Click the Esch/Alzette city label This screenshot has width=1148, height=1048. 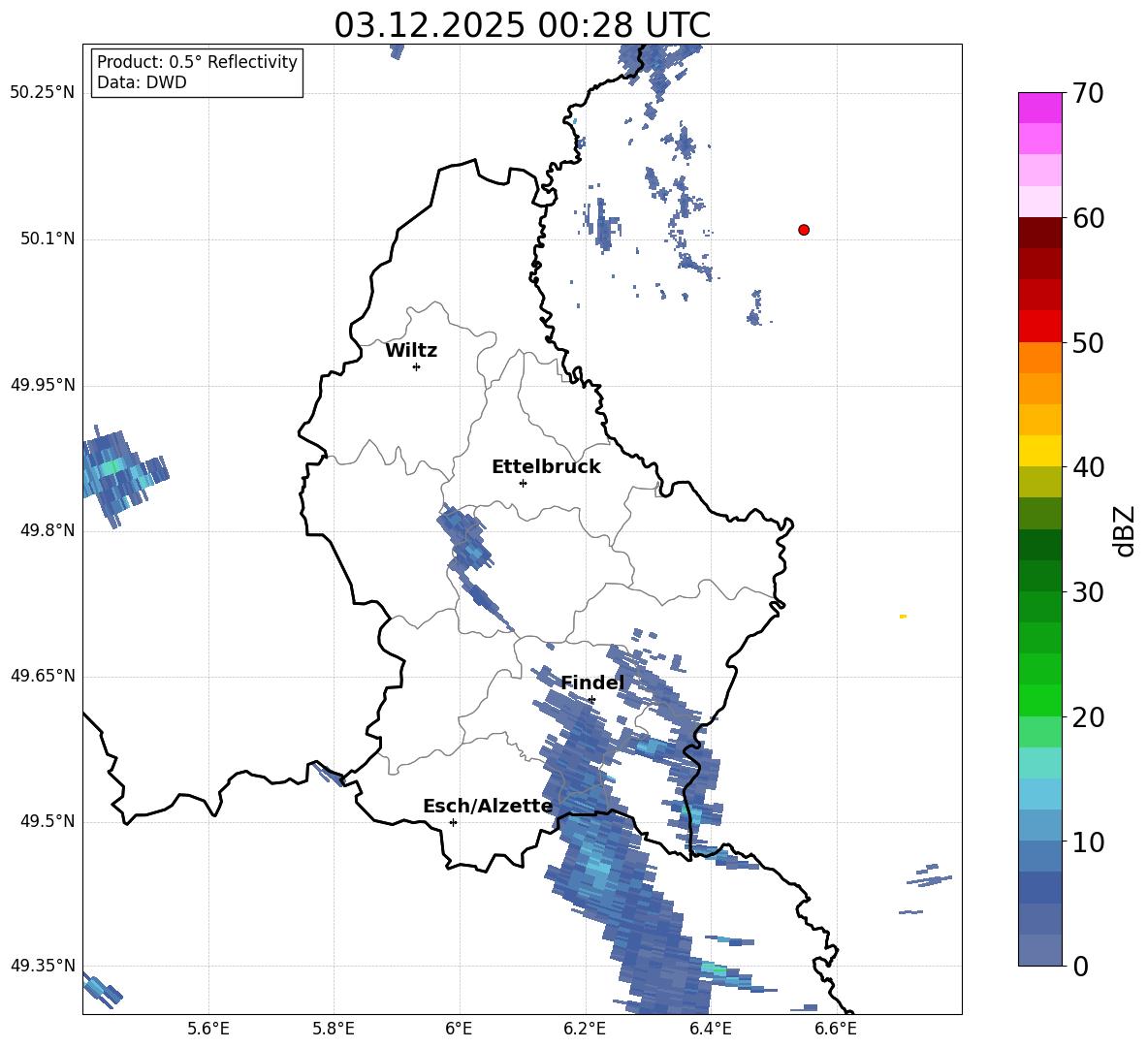coord(488,806)
